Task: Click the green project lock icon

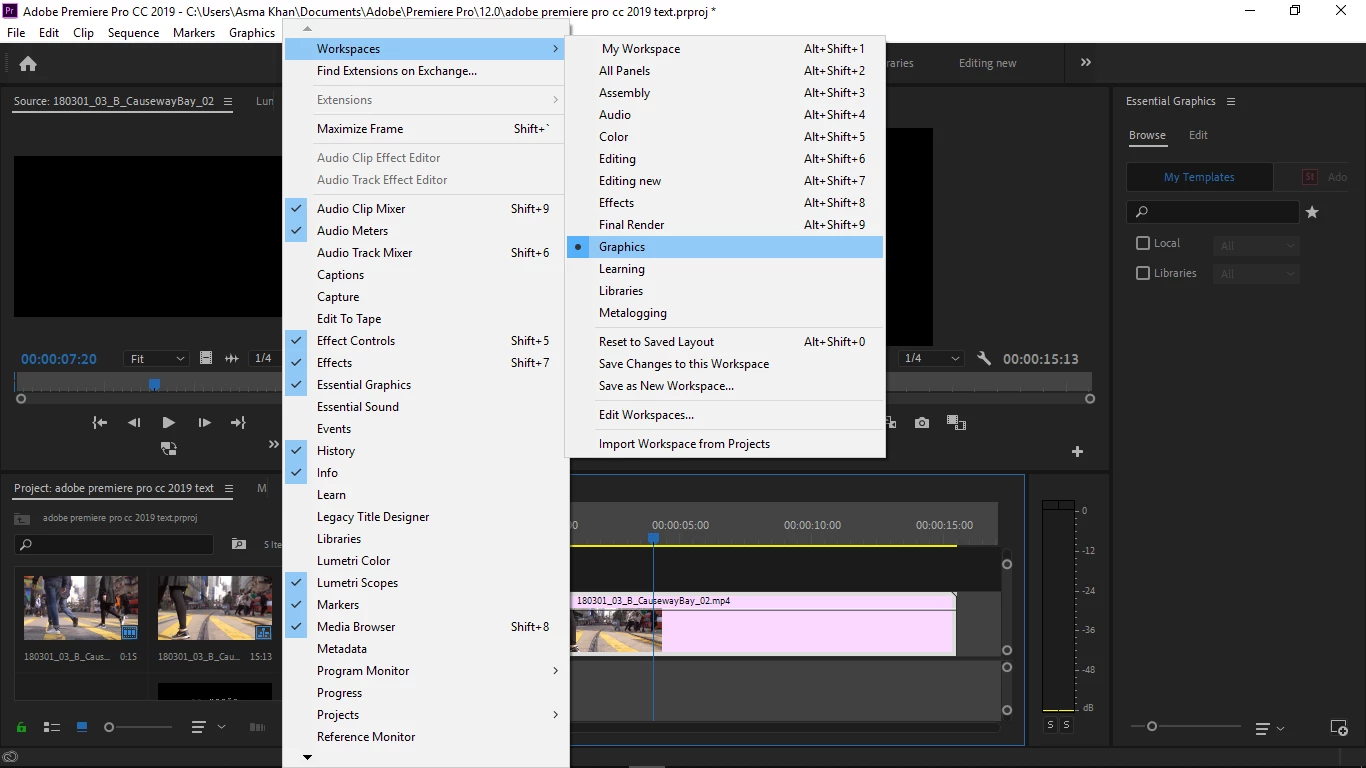Action: point(22,727)
